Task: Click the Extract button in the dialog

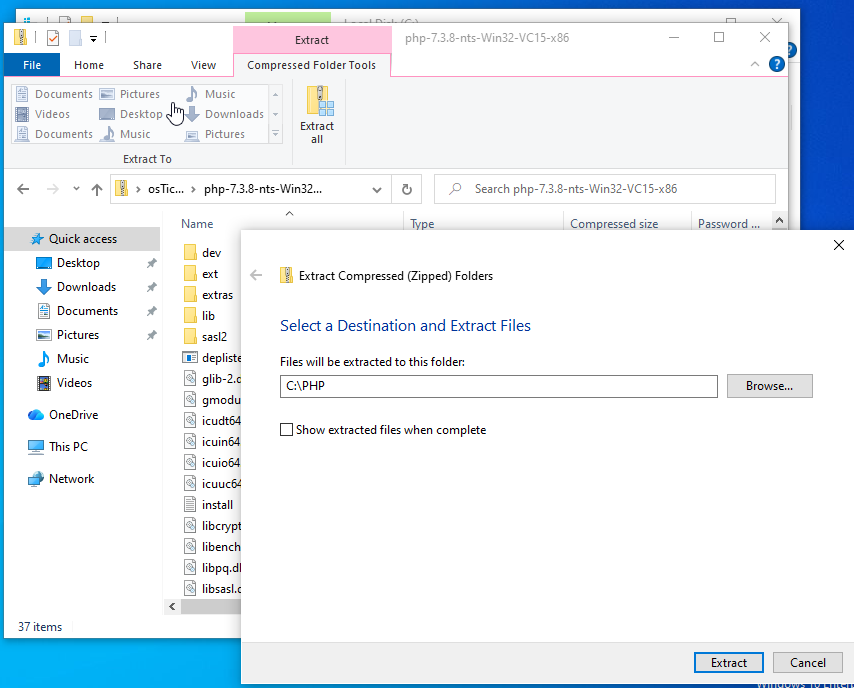Action: point(729,662)
